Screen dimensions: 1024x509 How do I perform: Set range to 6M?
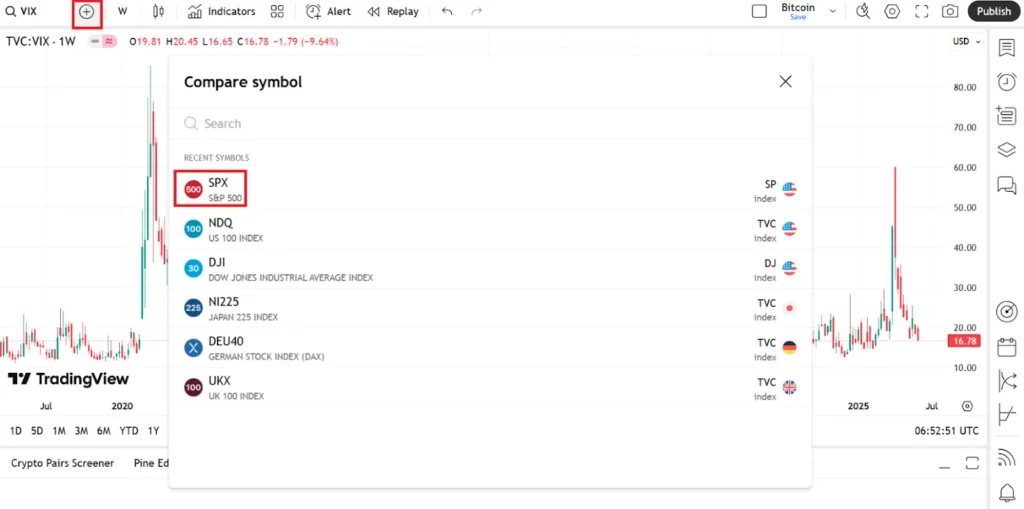pos(103,431)
